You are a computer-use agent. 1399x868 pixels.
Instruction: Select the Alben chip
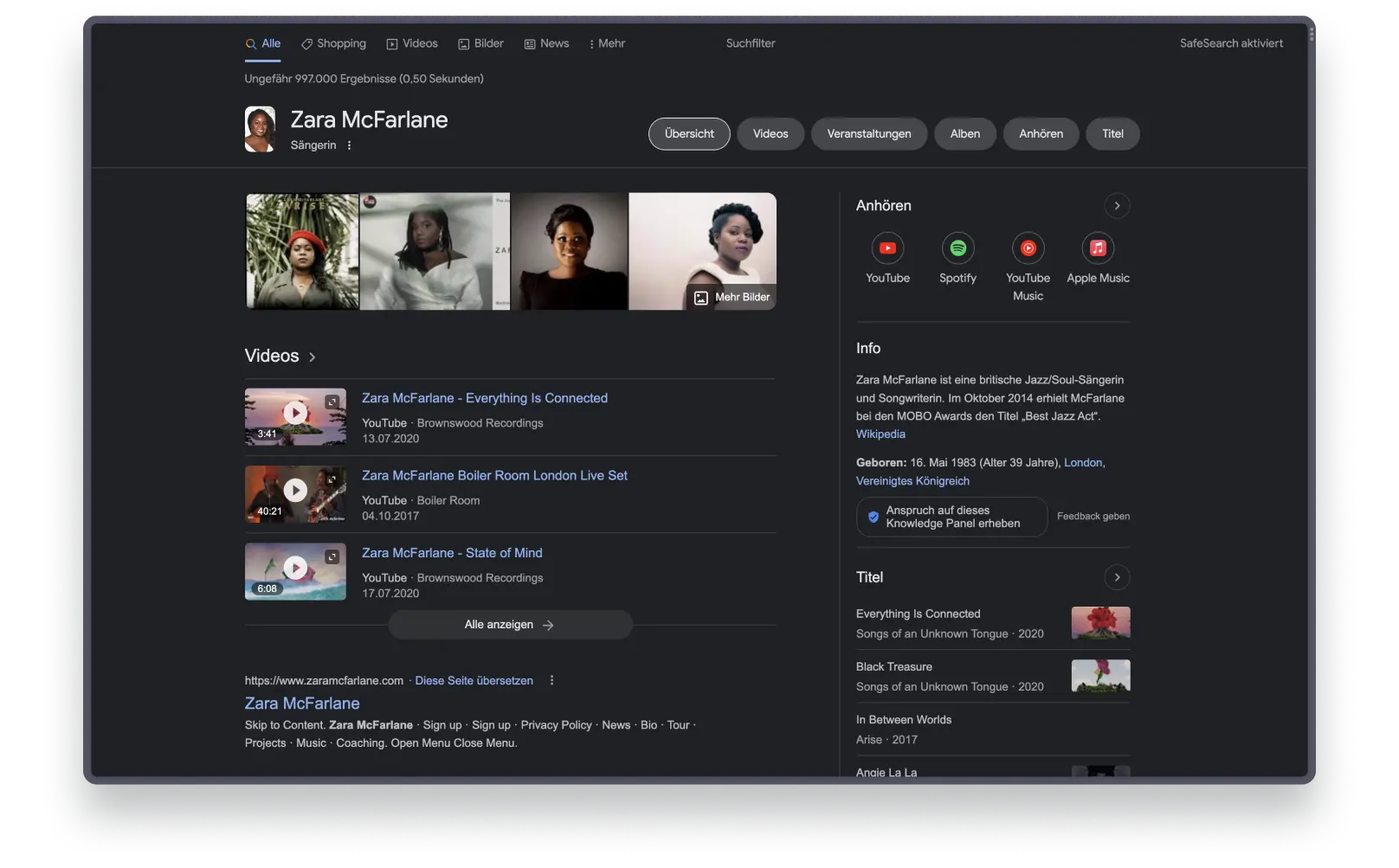coord(965,134)
